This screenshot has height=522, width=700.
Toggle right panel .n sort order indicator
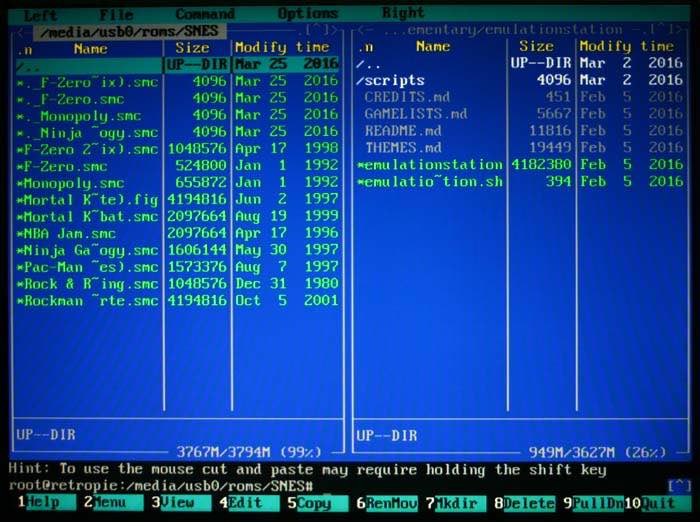366,47
